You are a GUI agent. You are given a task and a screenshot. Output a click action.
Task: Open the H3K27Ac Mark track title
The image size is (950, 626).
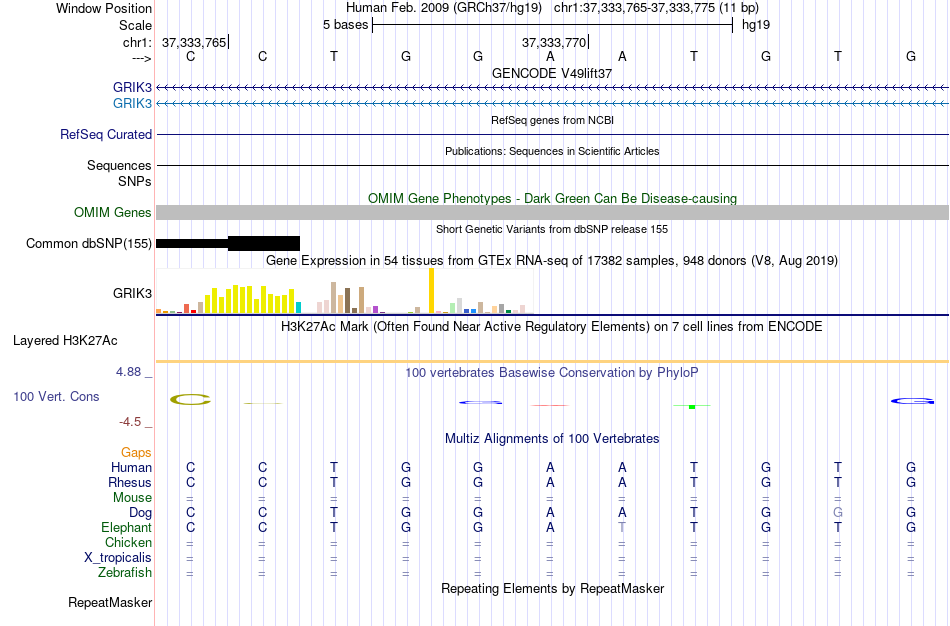(552, 327)
